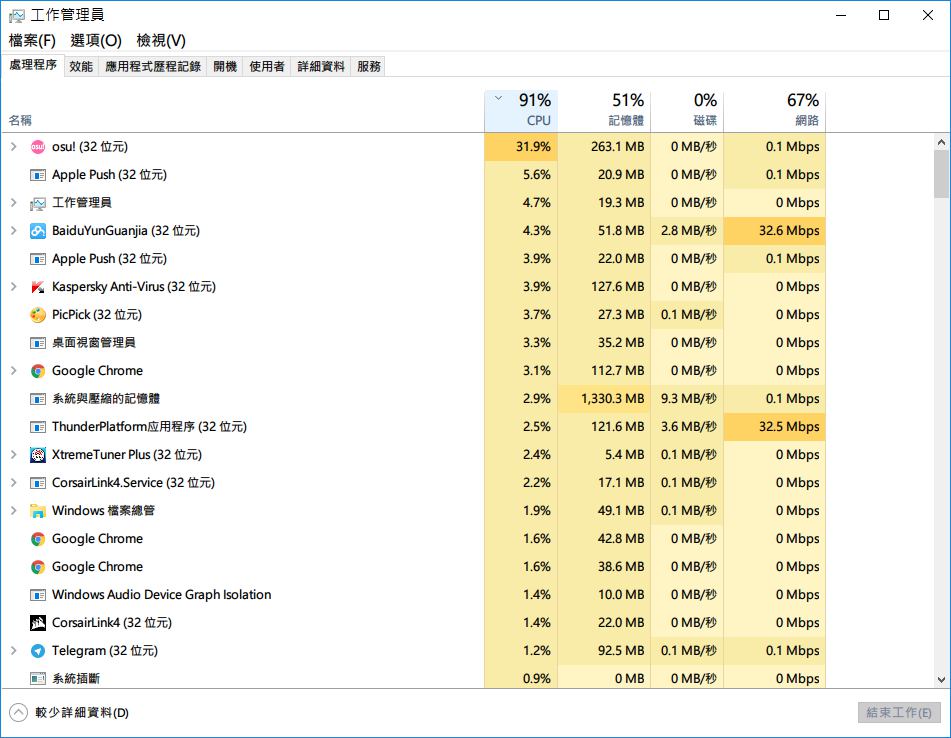The image size is (951, 738).
Task: Sort by the 名稱 column header
Action: (243, 110)
